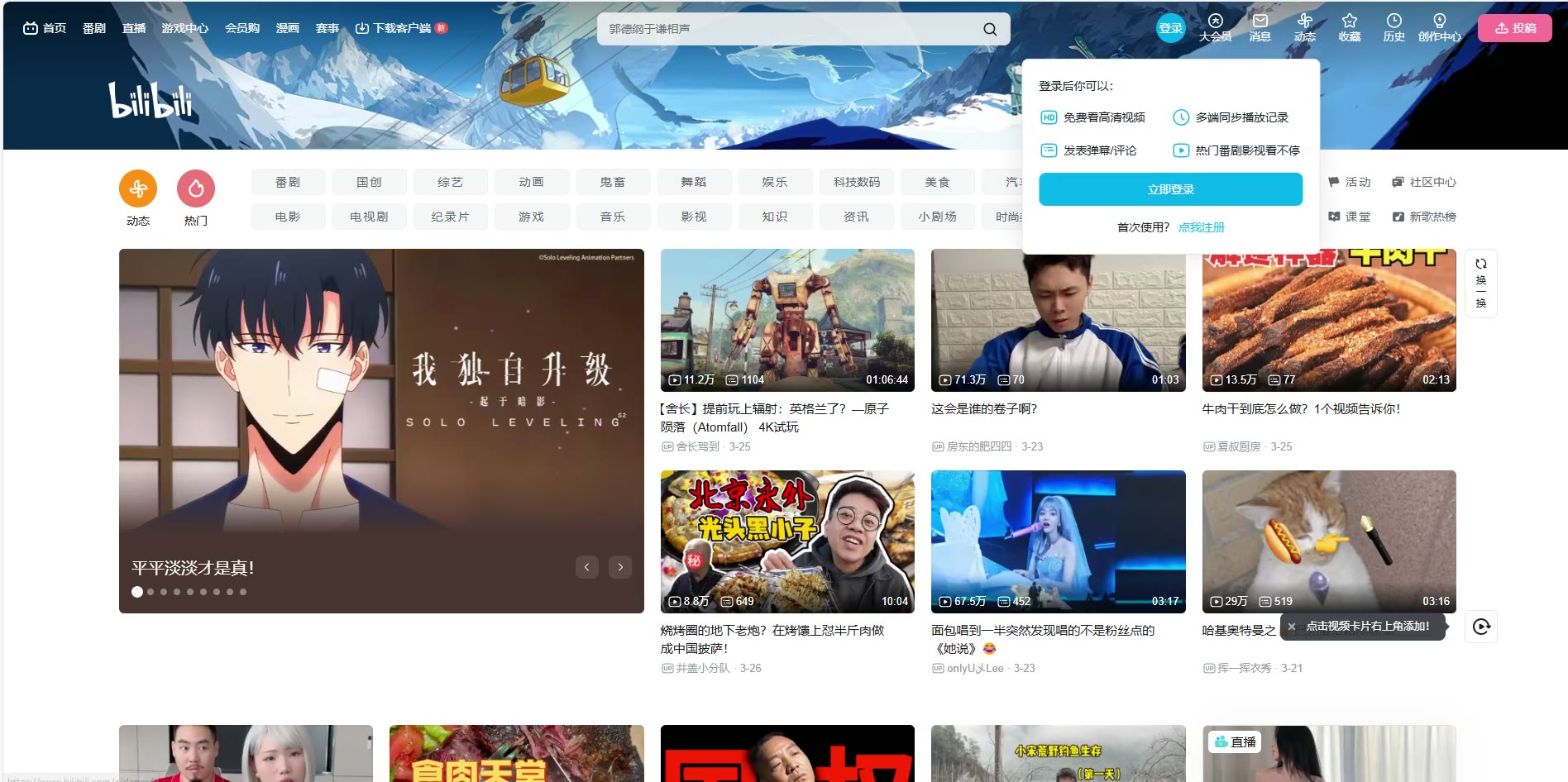The image size is (1568, 782).
Task: Open the 赛事 top navigation item
Action: (327, 28)
